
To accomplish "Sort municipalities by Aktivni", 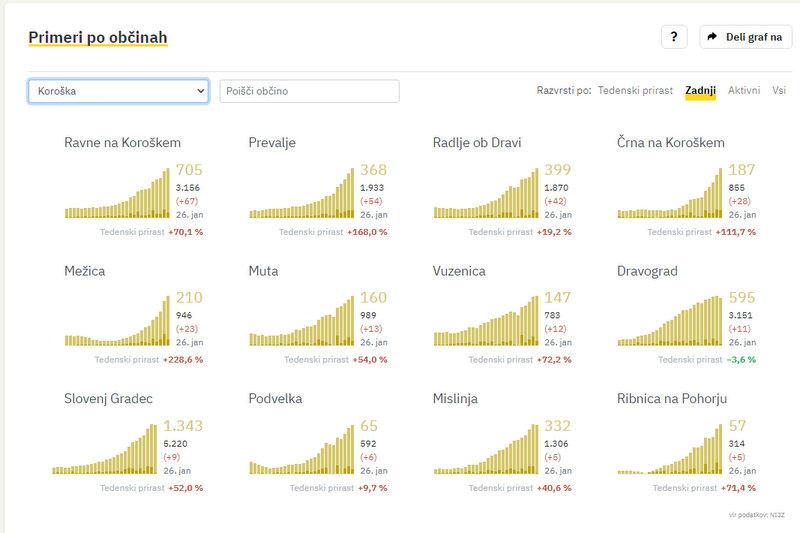I will (x=743, y=91).
